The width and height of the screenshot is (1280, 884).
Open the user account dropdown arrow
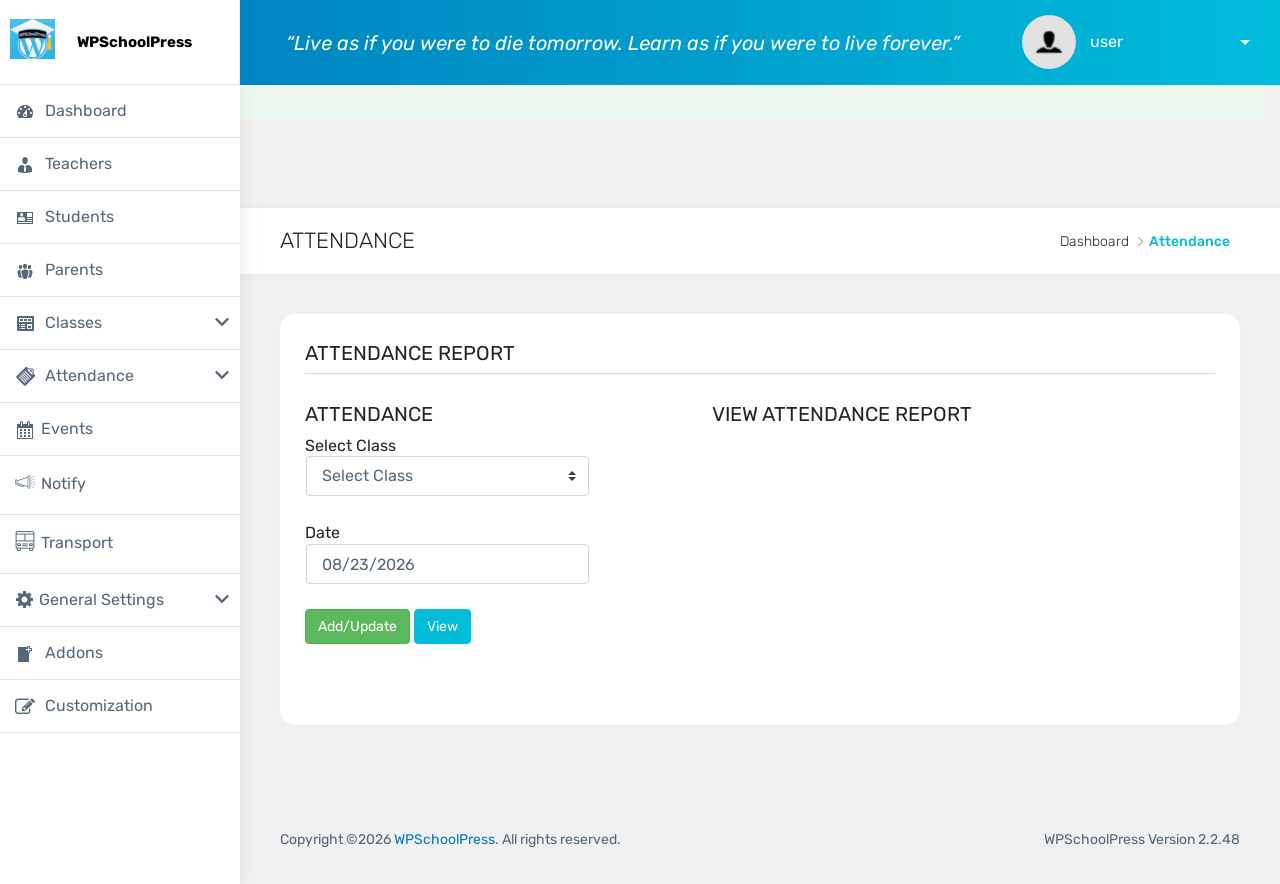(x=1245, y=42)
